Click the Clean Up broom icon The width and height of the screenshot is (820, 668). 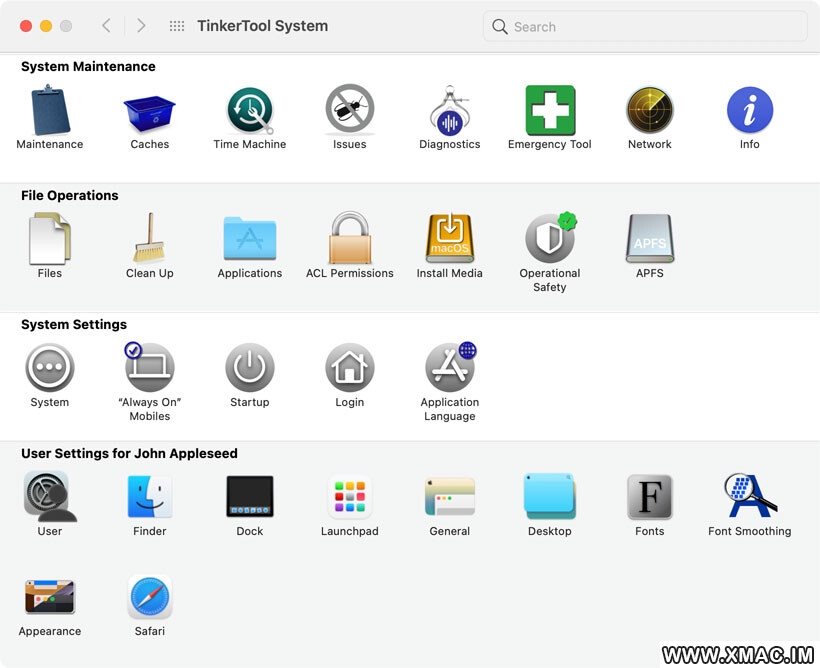150,239
